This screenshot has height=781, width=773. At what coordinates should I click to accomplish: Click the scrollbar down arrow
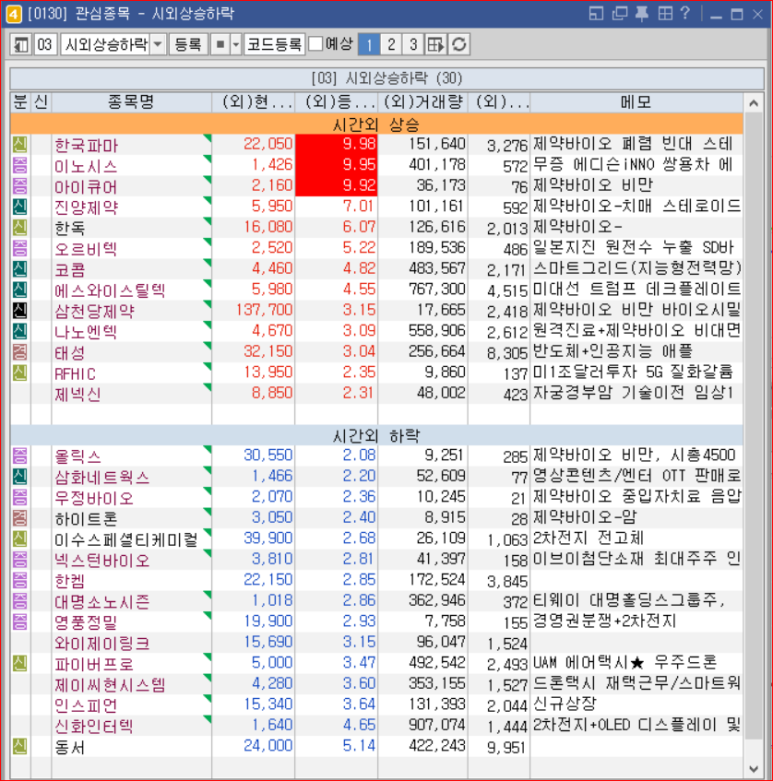pos(754,769)
